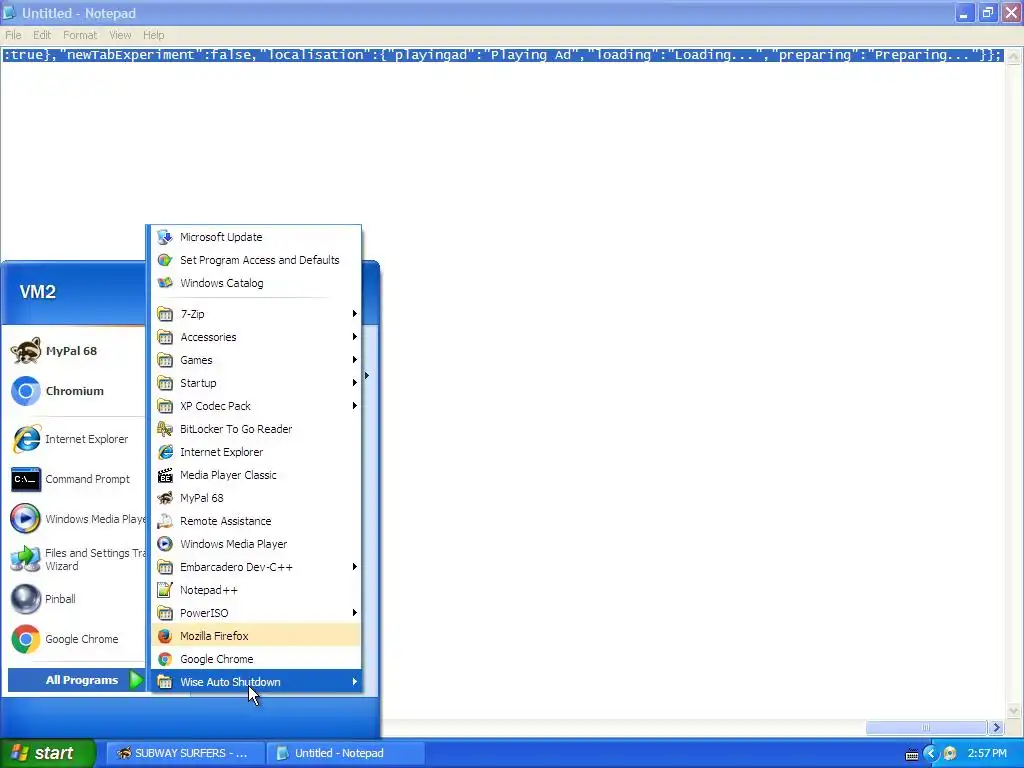Open the Notepad Format menu
Screen dimensions: 1024x768
coord(80,35)
